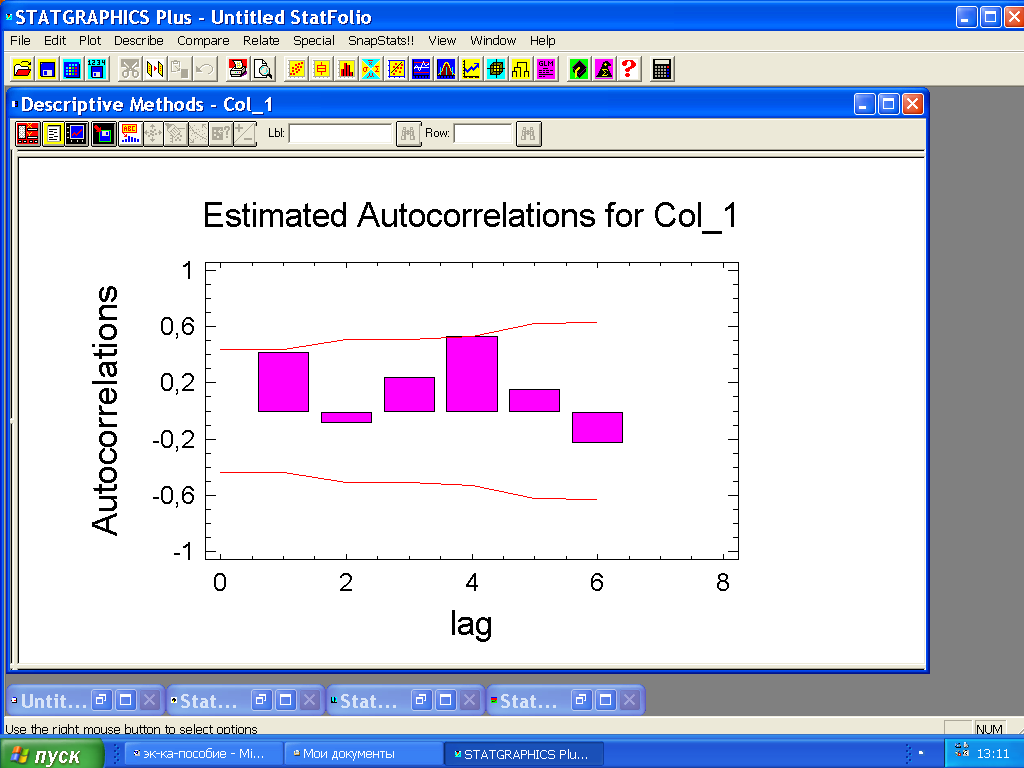The width and height of the screenshot is (1024, 768).
Task: Maximize the minimized Untit... window
Action: [x=125, y=700]
